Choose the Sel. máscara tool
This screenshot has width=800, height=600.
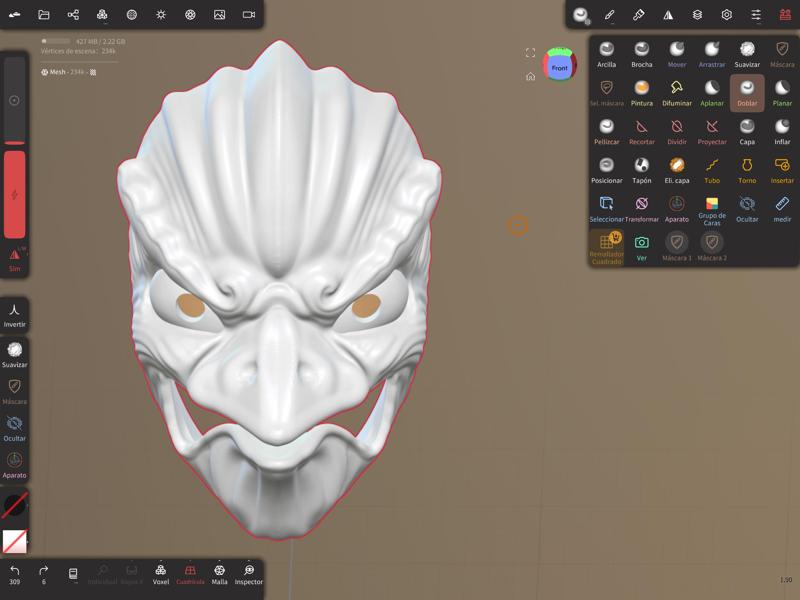pos(606,93)
